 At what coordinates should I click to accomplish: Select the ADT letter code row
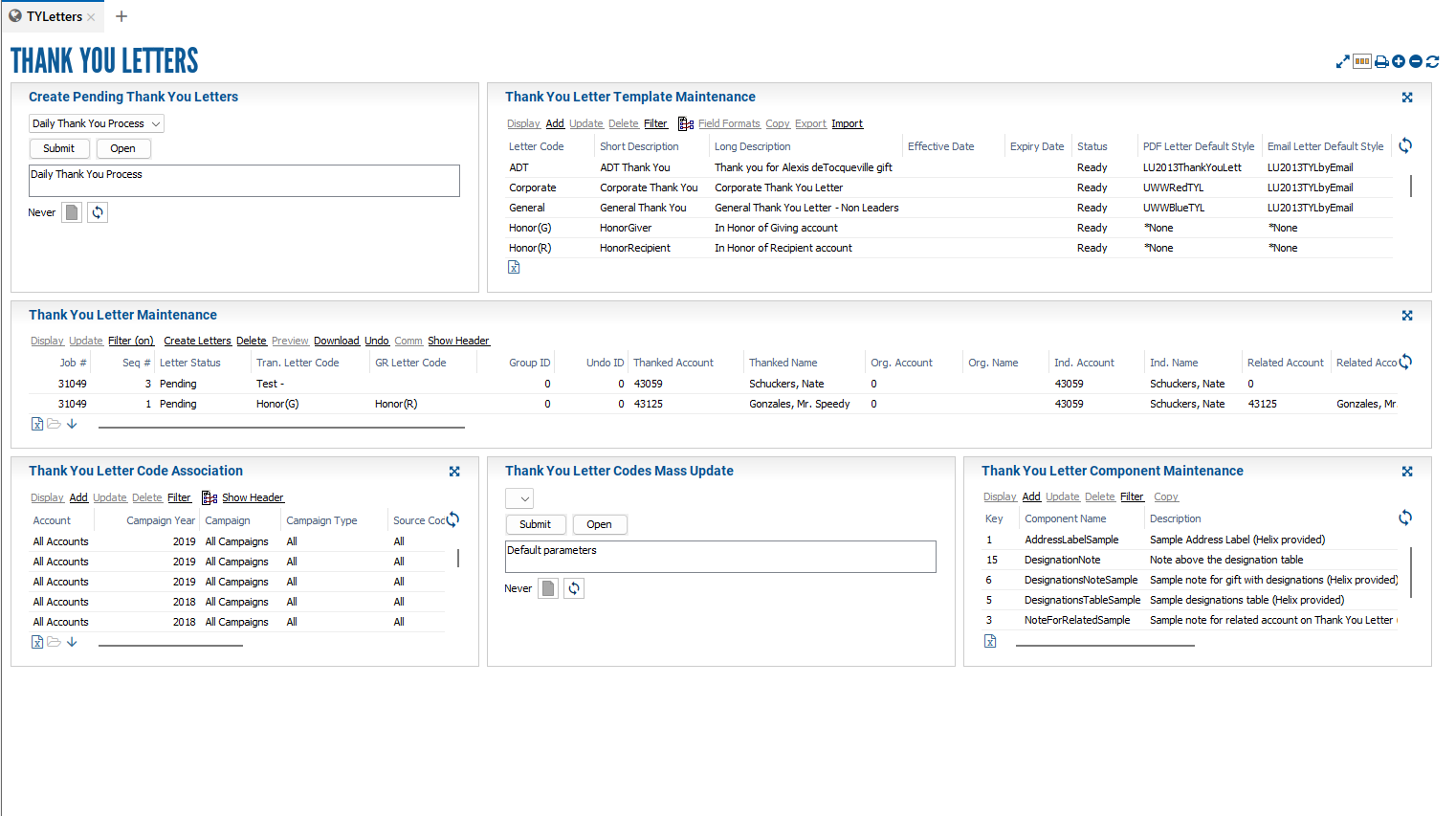point(949,167)
